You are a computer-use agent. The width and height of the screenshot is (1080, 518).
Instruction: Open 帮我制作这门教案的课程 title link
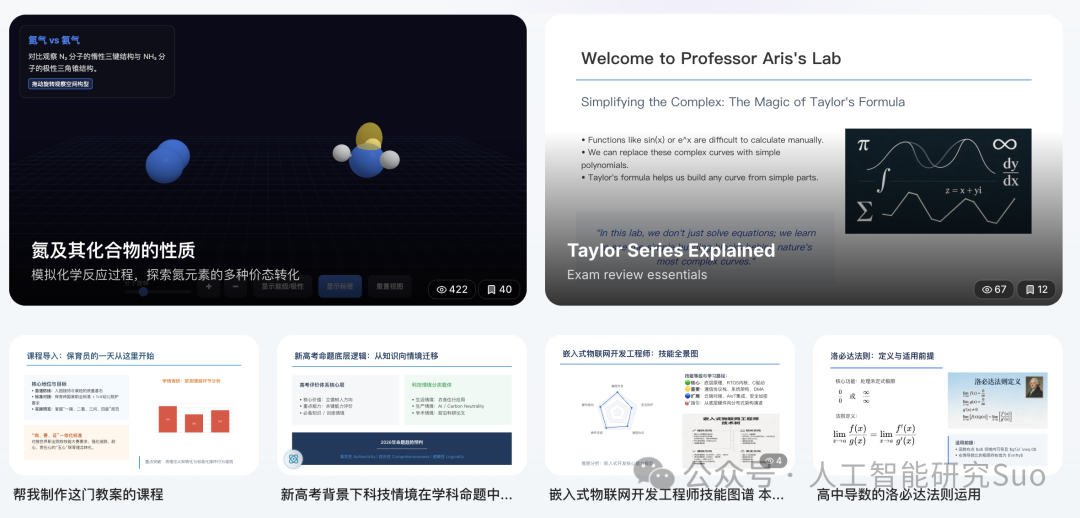click(88, 494)
